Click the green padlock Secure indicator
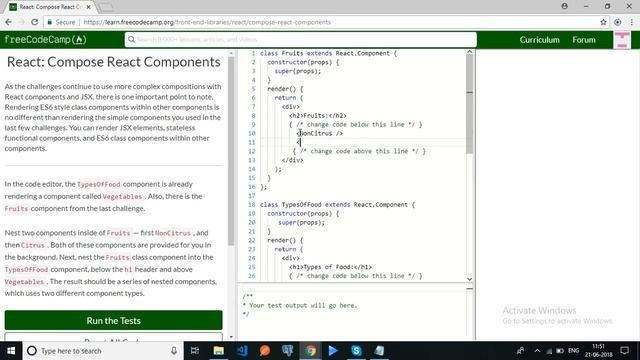The height and width of the screenshot is (360, 640). tap(61, 22)
